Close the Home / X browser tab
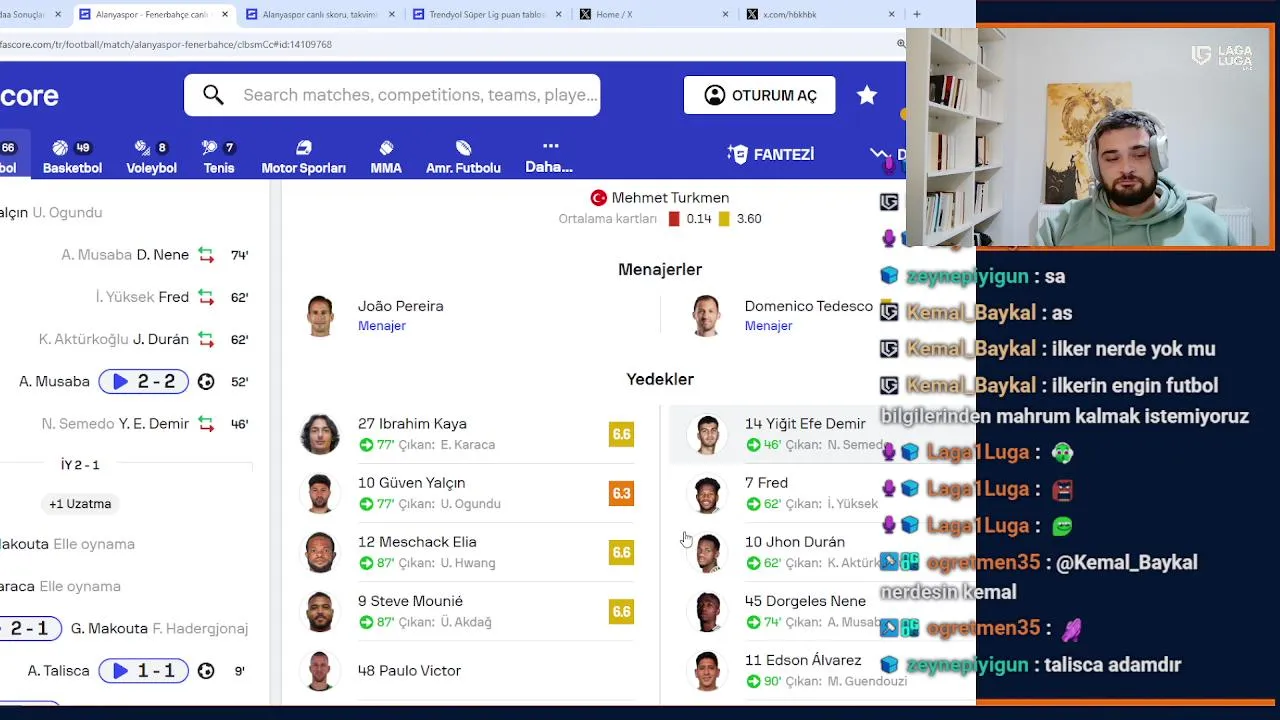The image size is (1280, 720). 725,14
